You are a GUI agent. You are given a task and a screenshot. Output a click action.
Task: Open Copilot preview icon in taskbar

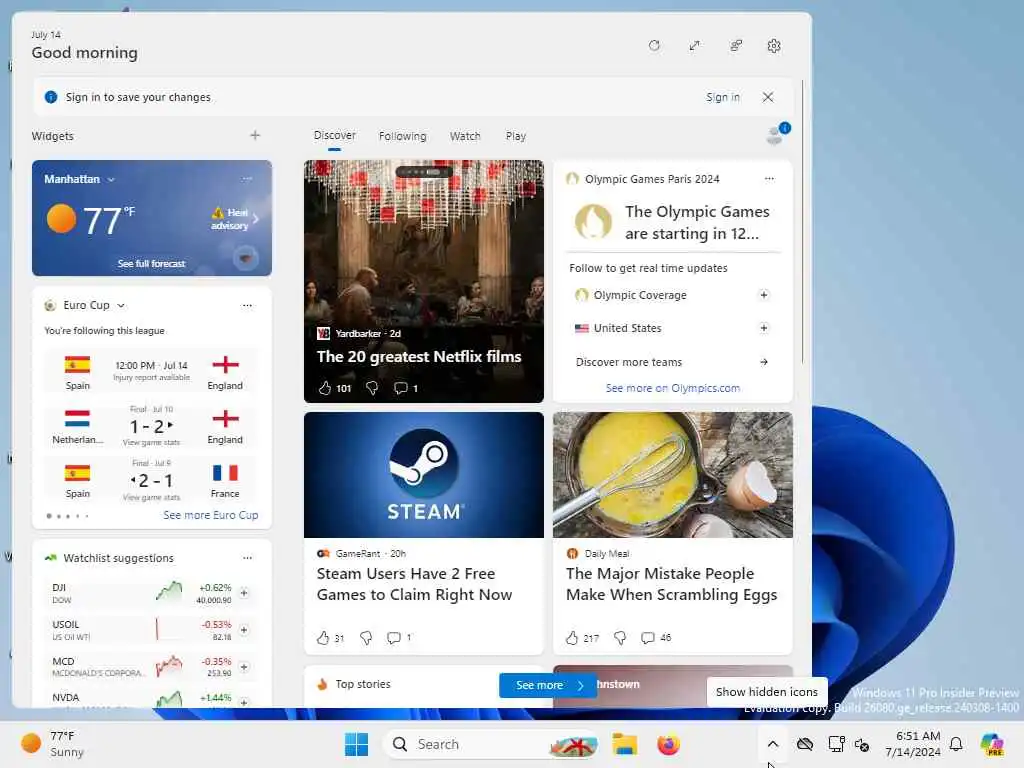tap(992, 744)
